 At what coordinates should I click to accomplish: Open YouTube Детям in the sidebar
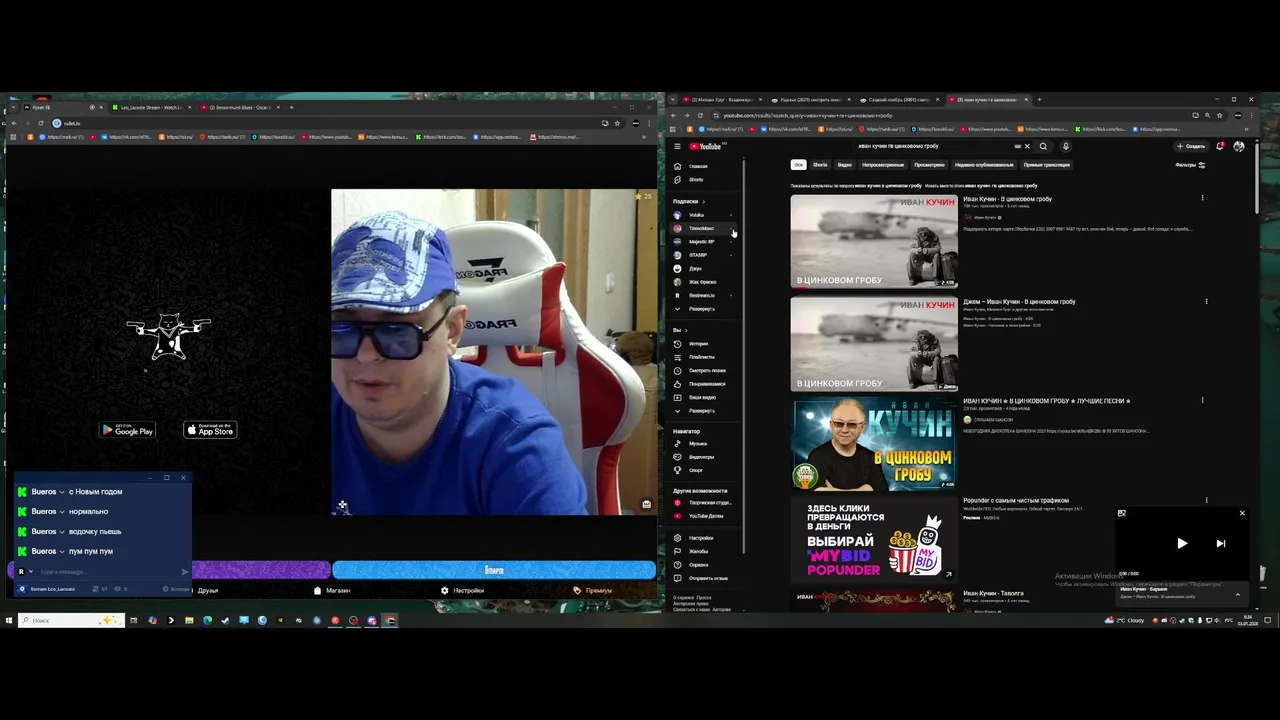706,516
